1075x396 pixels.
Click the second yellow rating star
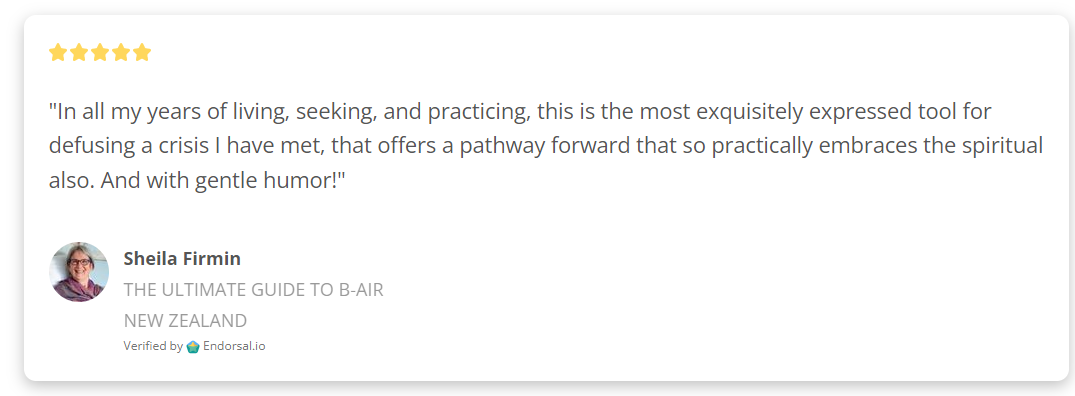pos(79,53)
